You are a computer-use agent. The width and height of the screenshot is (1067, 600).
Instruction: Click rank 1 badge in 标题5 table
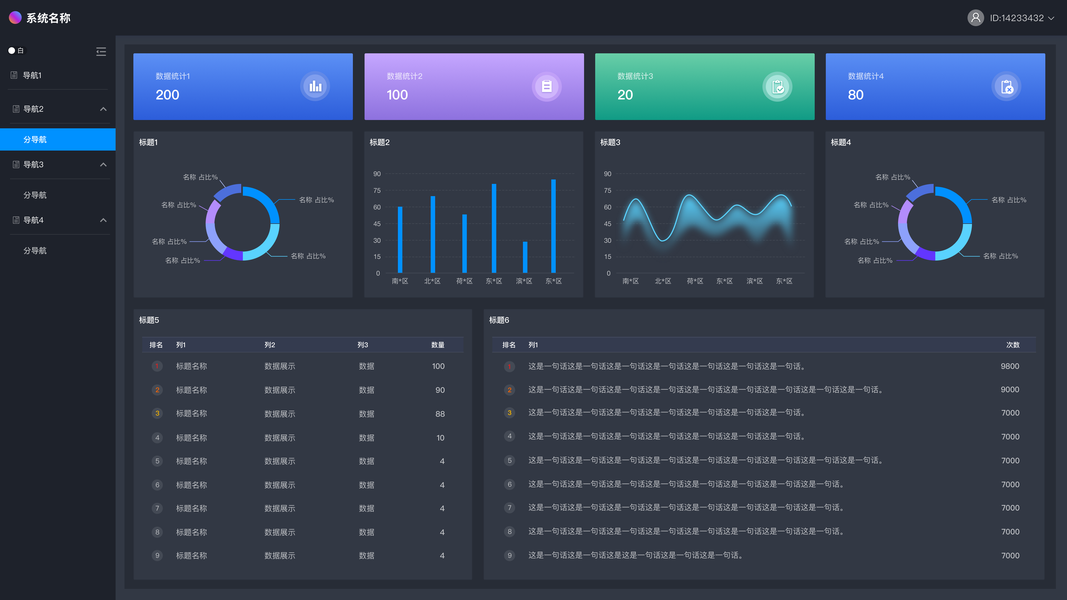pyautogui.click(x=157, y=366)
